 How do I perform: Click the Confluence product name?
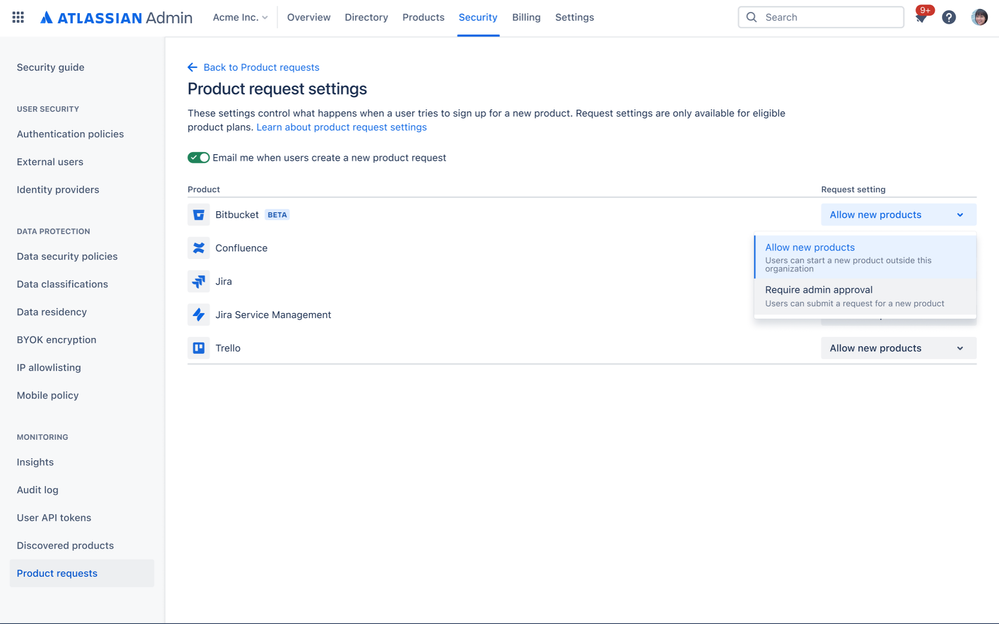tap(241, 248)
